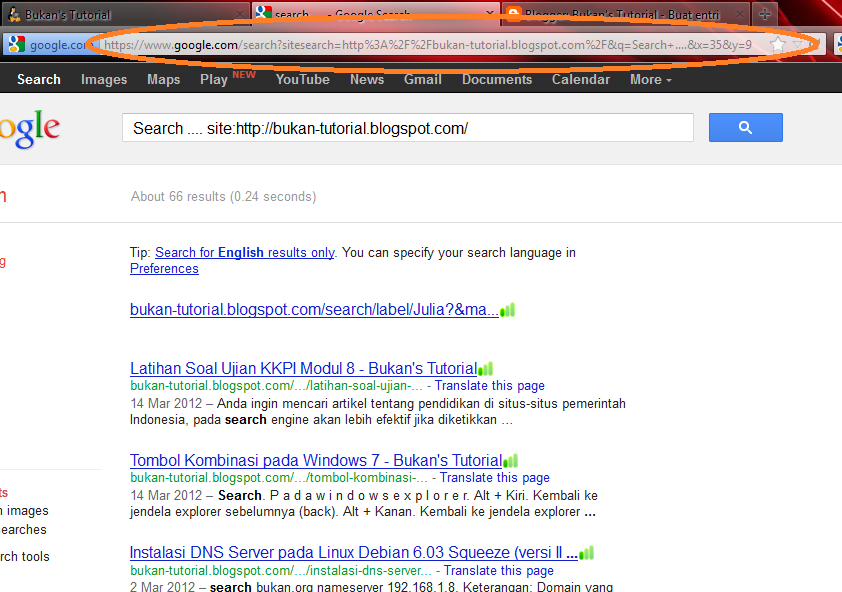
Task: Open Documents in Google top bar
Action: pyautogui.click(x=497, y=80)
